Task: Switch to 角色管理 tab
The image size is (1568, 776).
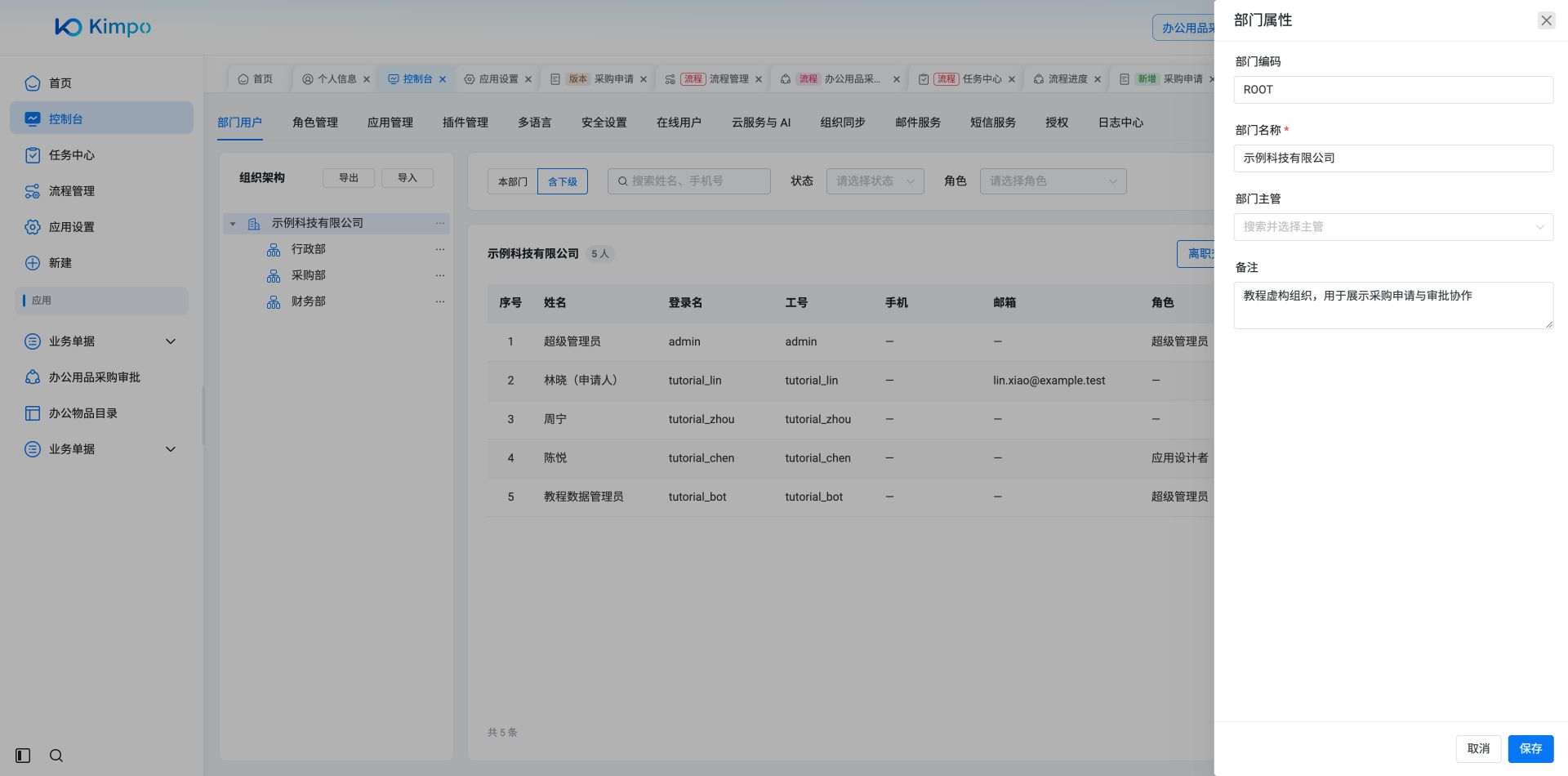Action: tap(315, 123)
